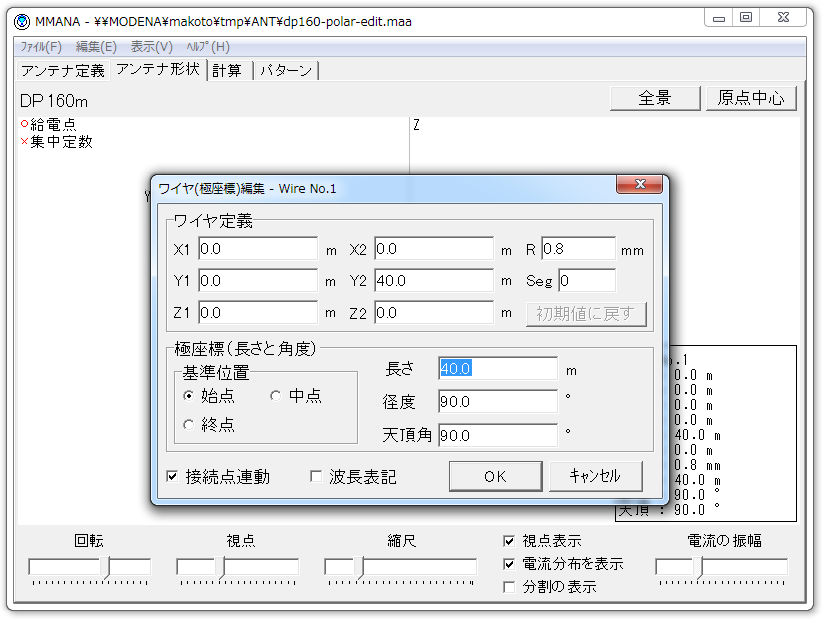Click the 縮尺 zoom slider
824x622 pixels.
401,568
